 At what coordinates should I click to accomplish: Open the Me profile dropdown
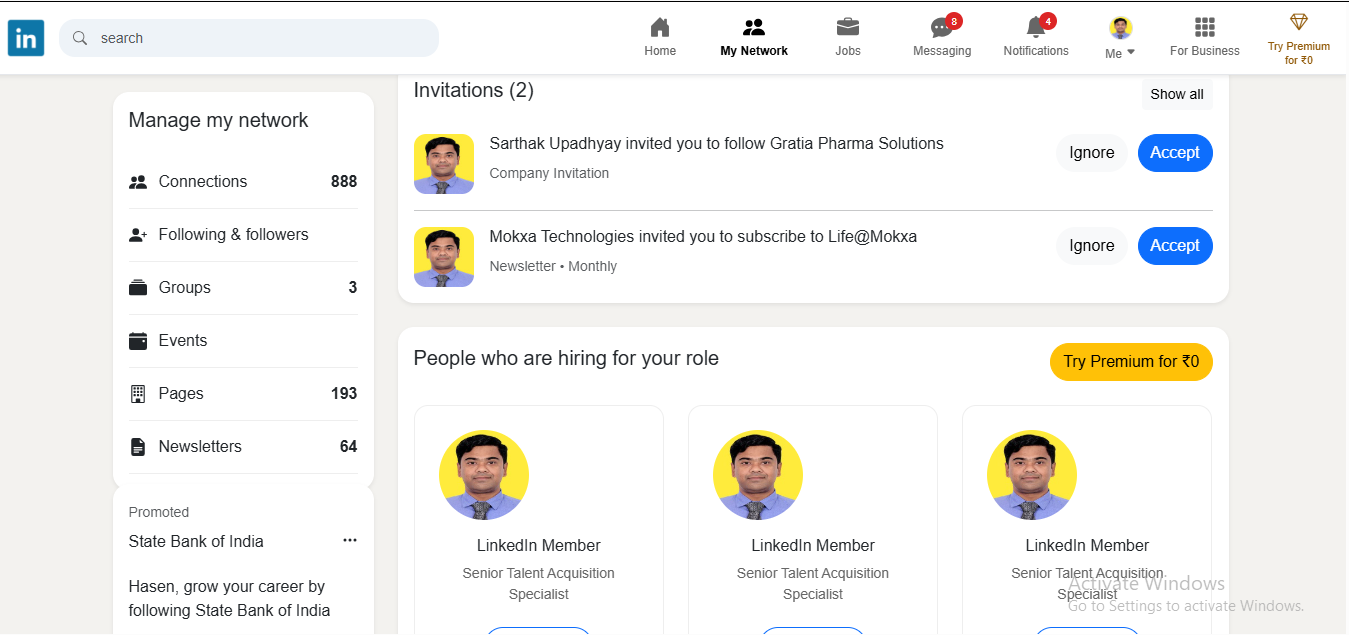pyautogui.click(x=1120, y=38)
